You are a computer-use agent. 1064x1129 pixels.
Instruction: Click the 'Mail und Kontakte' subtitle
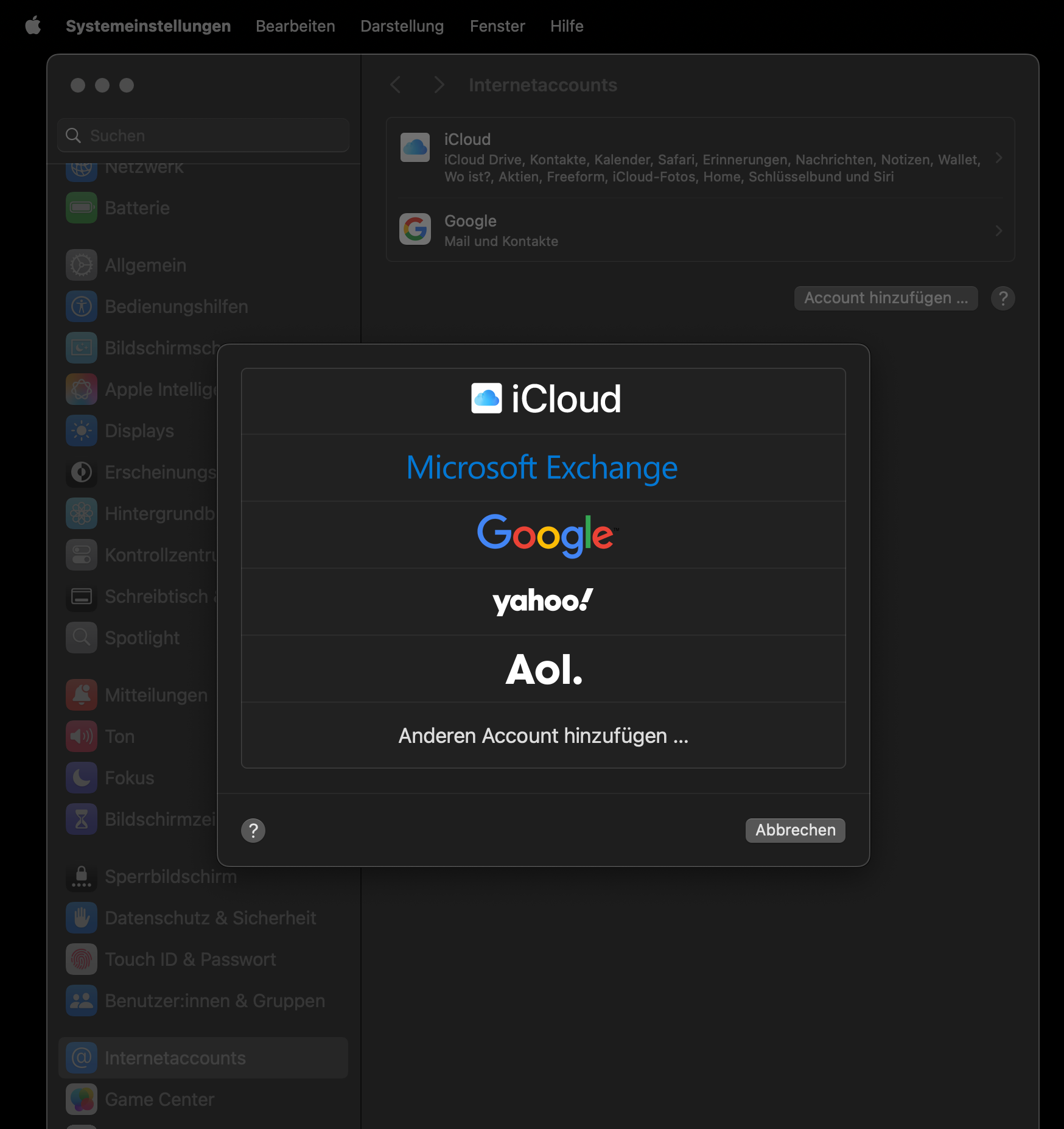click(x=501, y=241)
